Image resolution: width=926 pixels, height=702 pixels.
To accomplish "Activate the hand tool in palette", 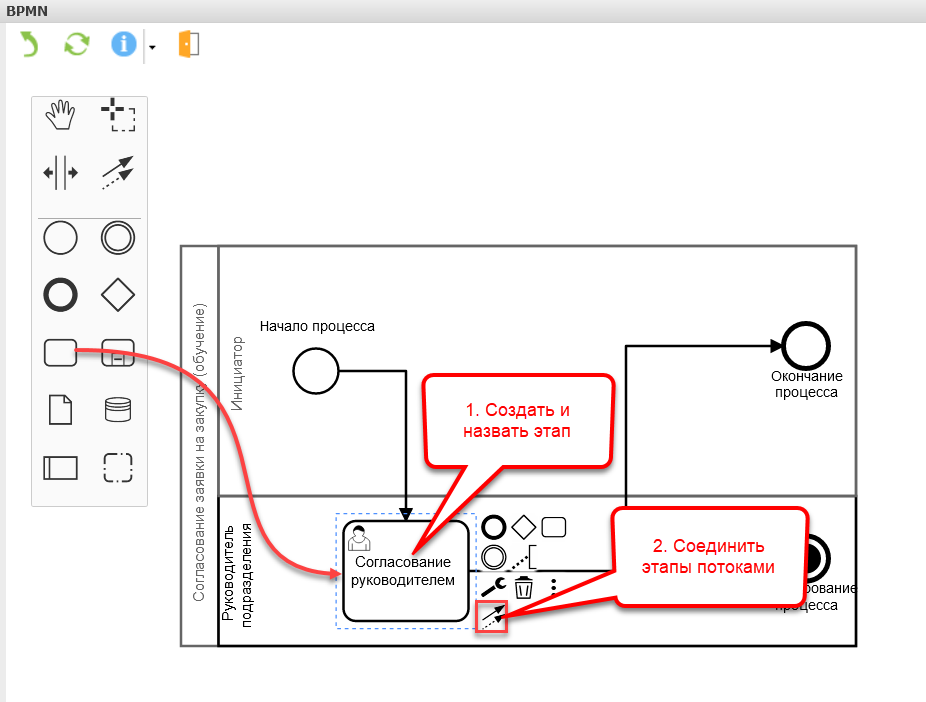I will [x=60, y=116].
